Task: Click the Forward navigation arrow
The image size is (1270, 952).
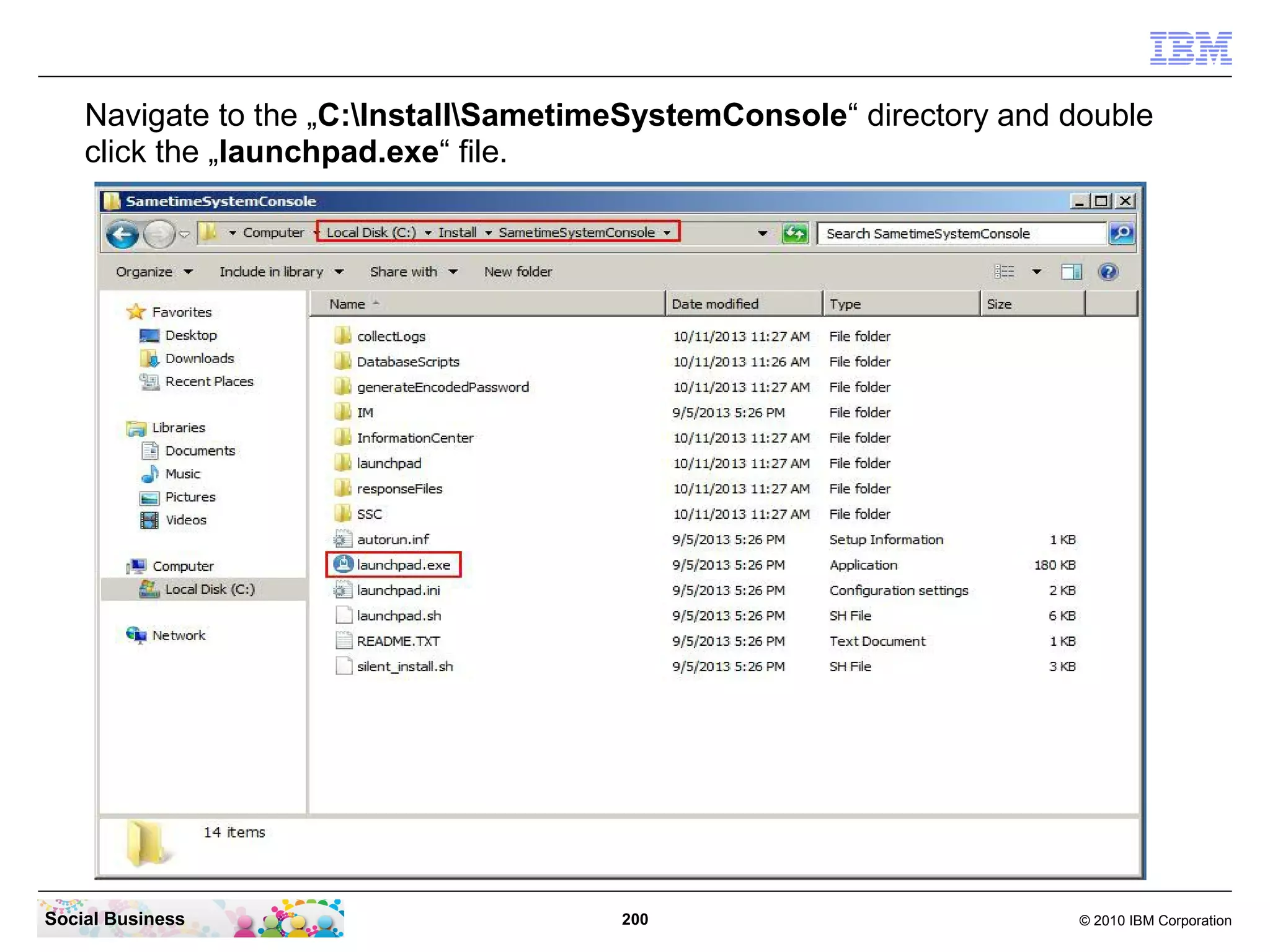Action: click(x=159, y=234)
